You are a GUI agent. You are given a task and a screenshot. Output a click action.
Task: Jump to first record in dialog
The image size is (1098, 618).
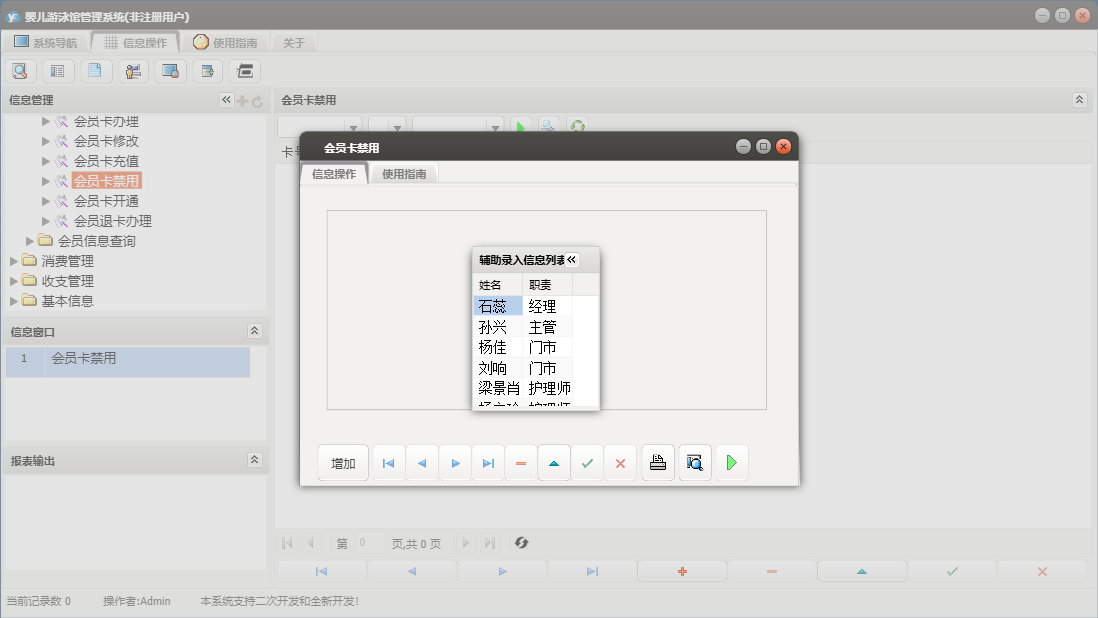(389, 463)
